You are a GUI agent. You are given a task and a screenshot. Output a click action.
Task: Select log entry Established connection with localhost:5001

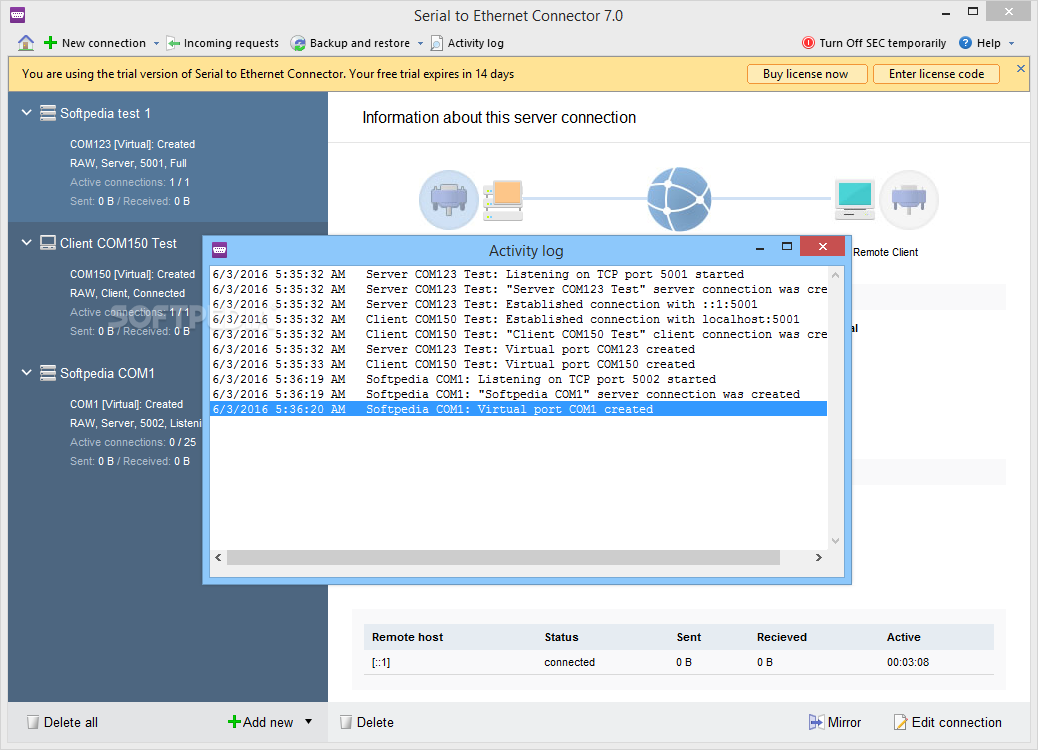point(518,319)
